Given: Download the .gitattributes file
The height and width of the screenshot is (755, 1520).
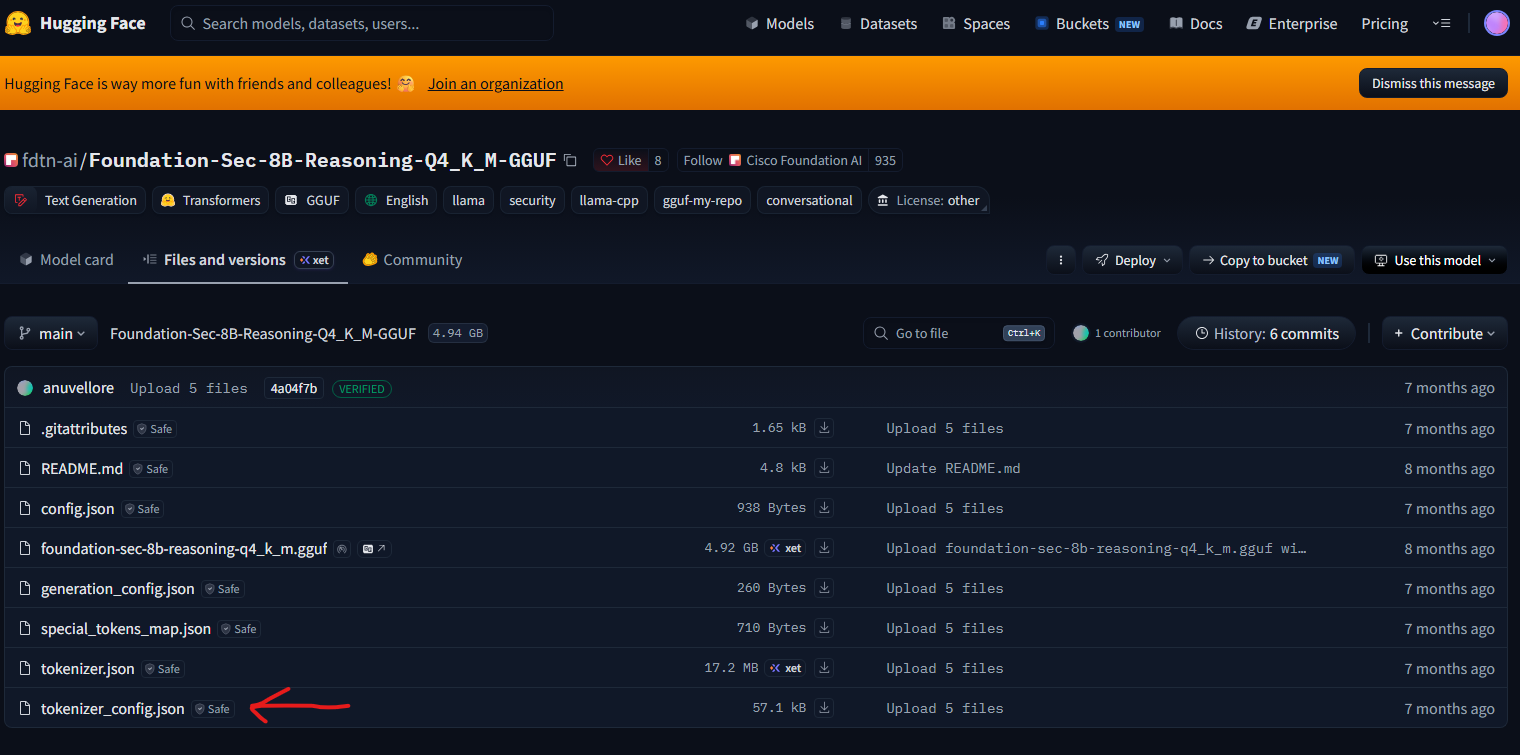Looking at the screenshot, I should click(x=824, y=428).
